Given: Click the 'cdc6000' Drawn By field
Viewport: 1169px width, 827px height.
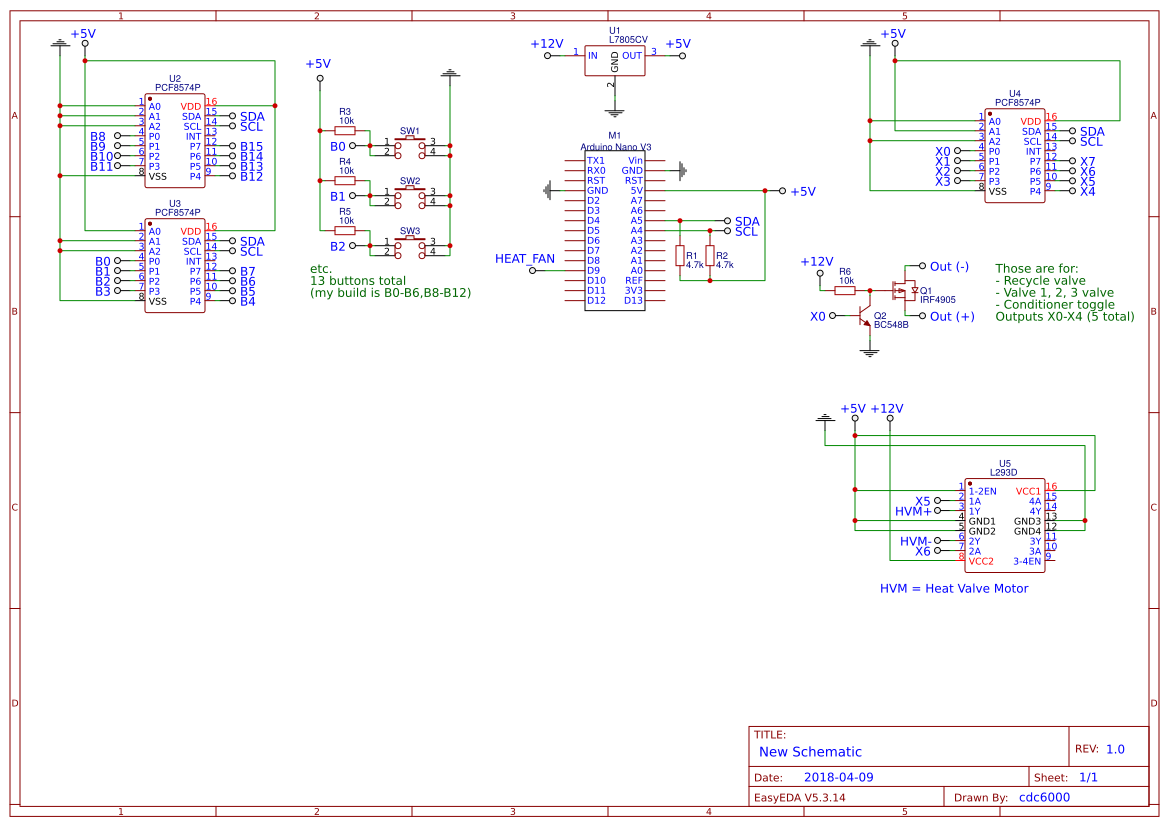Looking at the screenshot, I should click(x=1044, y=798).
